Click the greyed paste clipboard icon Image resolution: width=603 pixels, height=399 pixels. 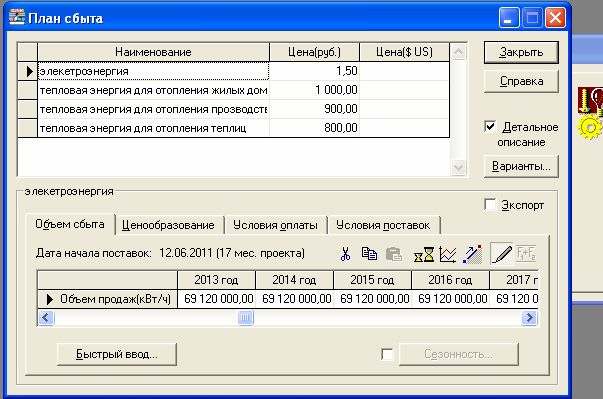[394, 254]
